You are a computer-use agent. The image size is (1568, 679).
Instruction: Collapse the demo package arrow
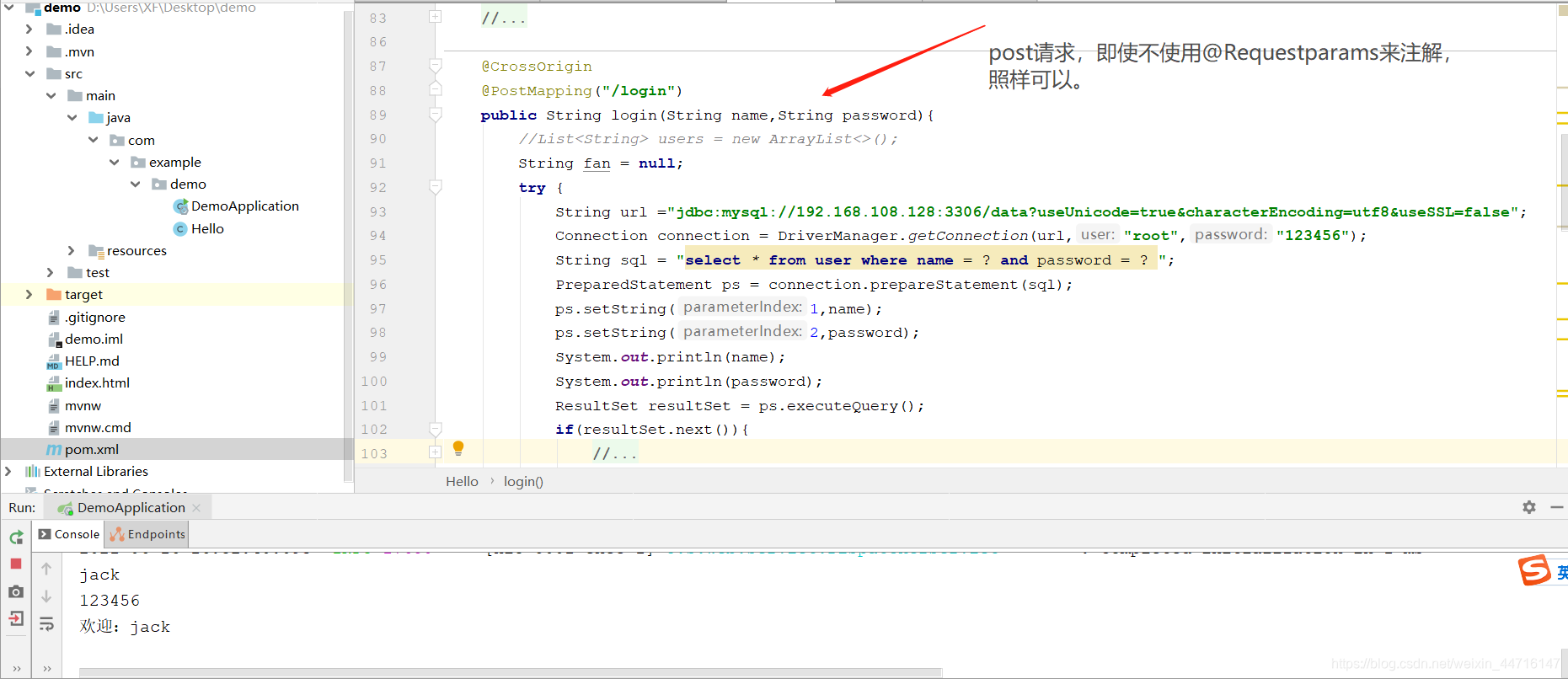(x=135, y=184)
